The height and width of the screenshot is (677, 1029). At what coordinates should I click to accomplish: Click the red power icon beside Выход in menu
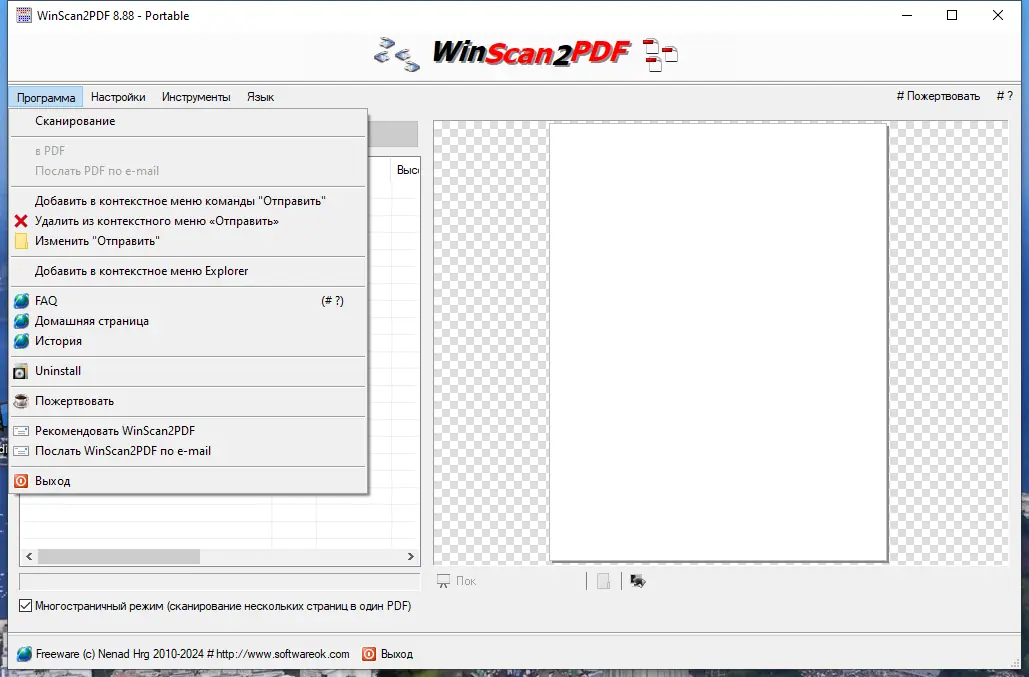(x=21, y=481)
